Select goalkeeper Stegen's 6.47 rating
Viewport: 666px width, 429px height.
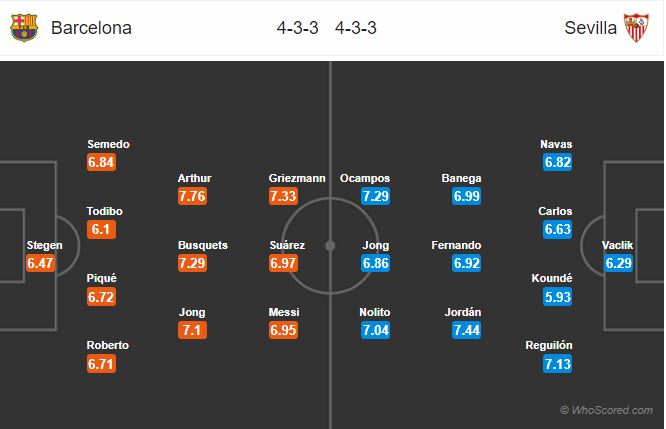(40, 263)
